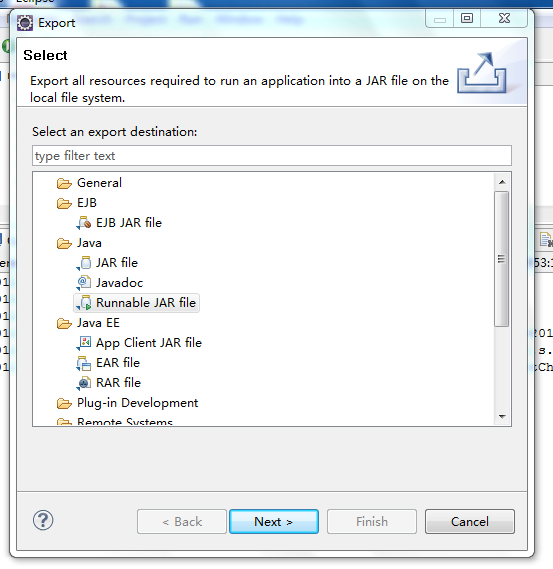Collapse the Java EE folder

[64, 323]
